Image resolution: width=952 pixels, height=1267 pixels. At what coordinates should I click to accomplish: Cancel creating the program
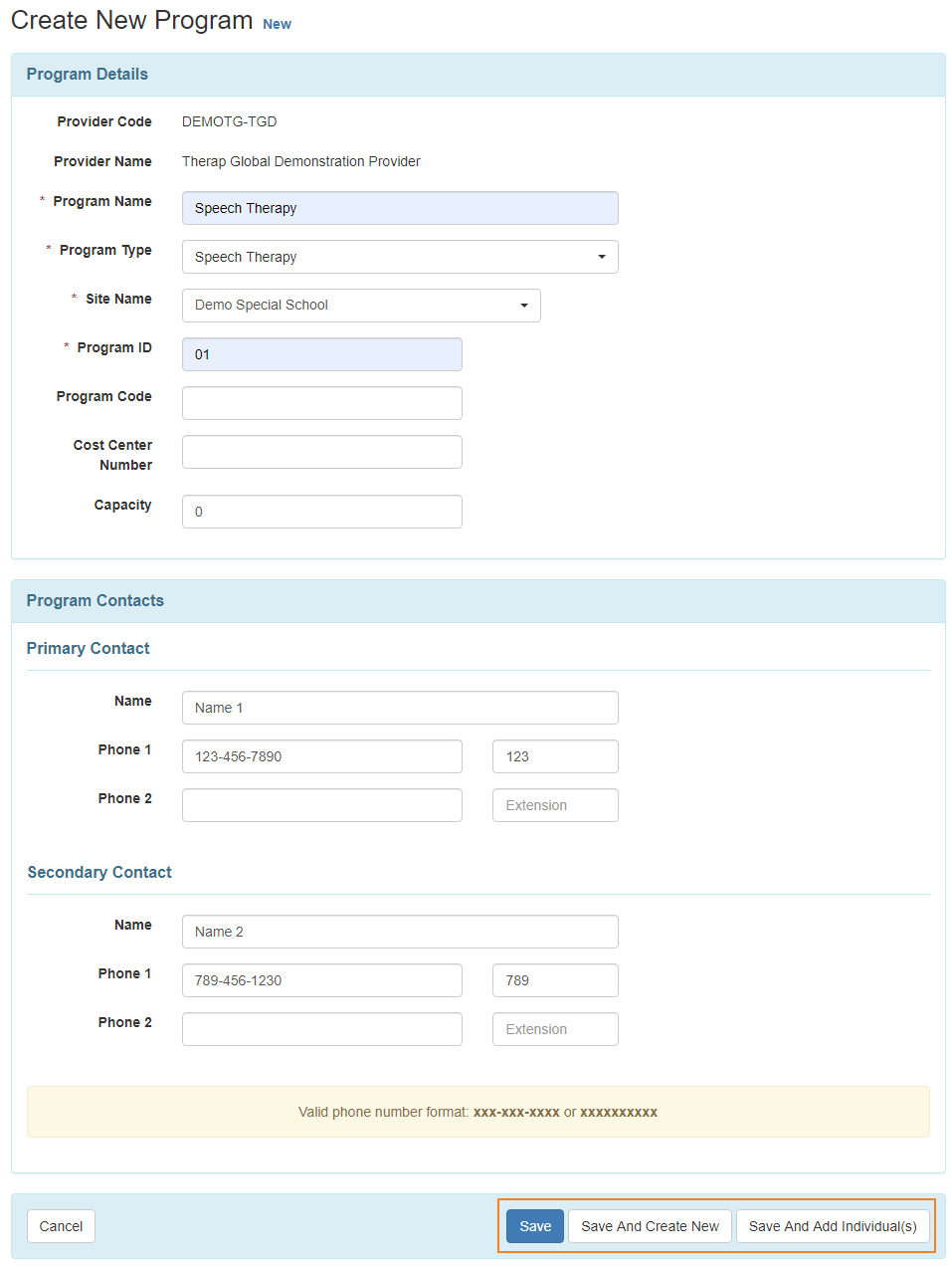pos(61,1226)
